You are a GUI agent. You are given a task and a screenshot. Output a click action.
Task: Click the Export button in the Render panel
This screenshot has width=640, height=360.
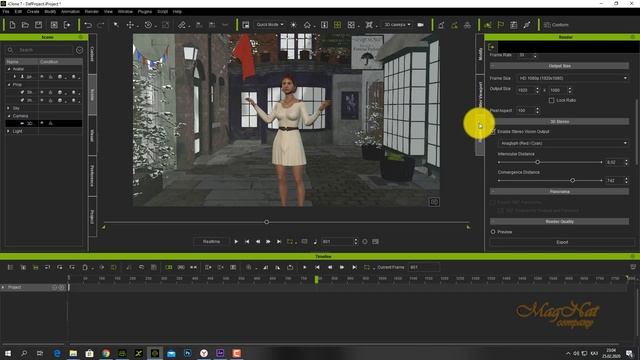pos(562,242)
